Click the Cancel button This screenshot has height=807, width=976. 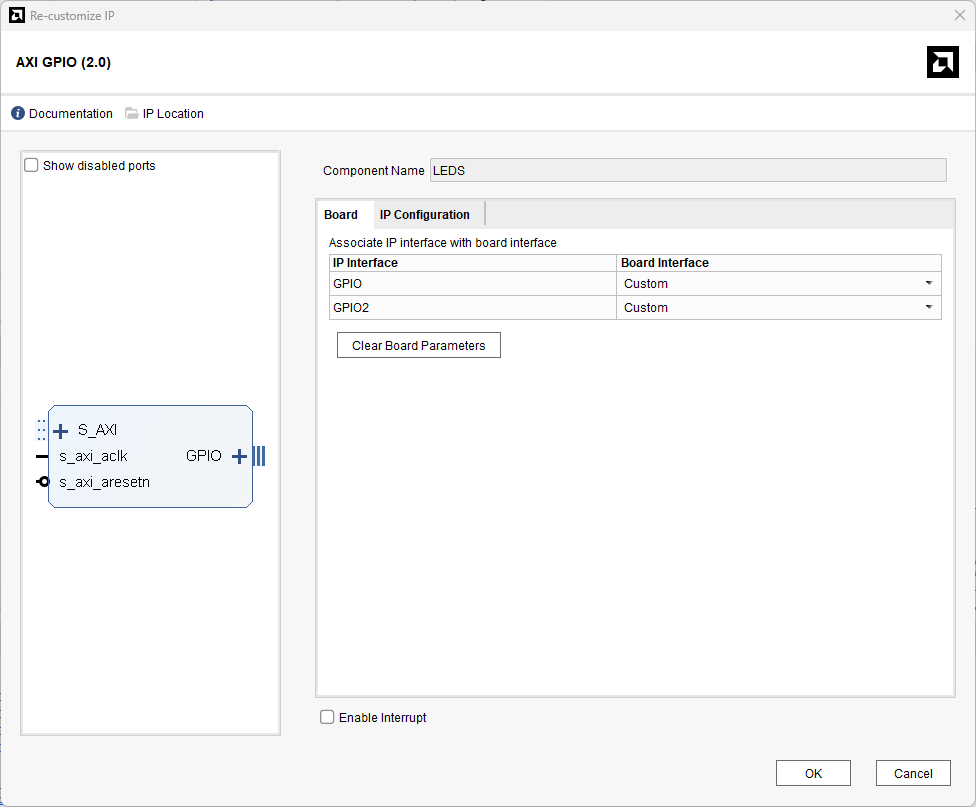(912, 773)
